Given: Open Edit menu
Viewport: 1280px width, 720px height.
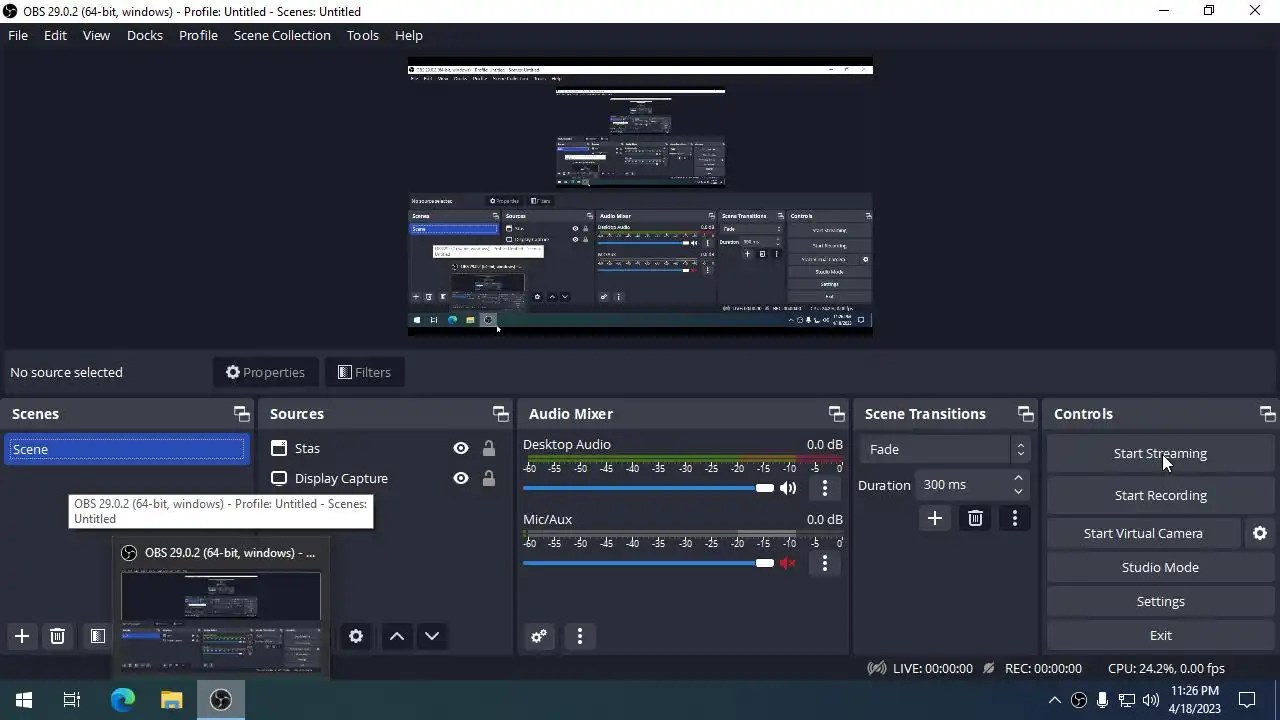Looking at the screenshot, I should pos(55,35).
